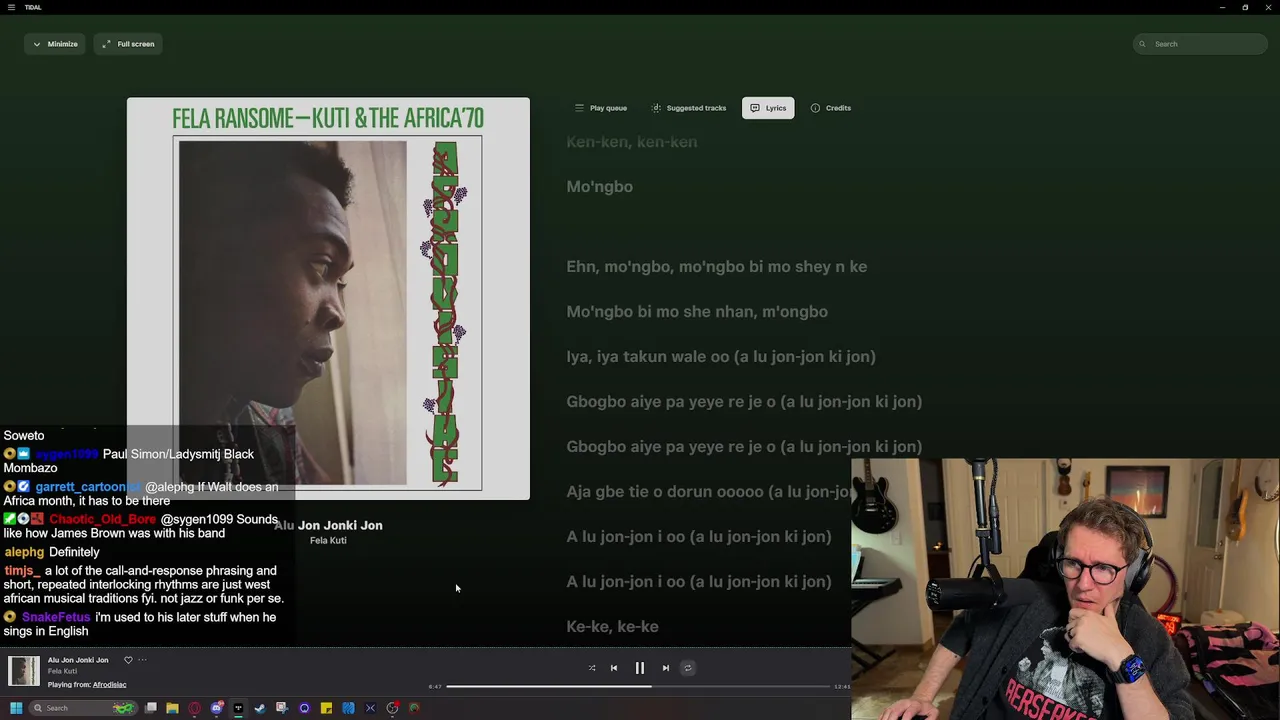Screen dimensions: 1280x720
Task: Click the large Fela Kuti album cover
Action: pos(328,298)
